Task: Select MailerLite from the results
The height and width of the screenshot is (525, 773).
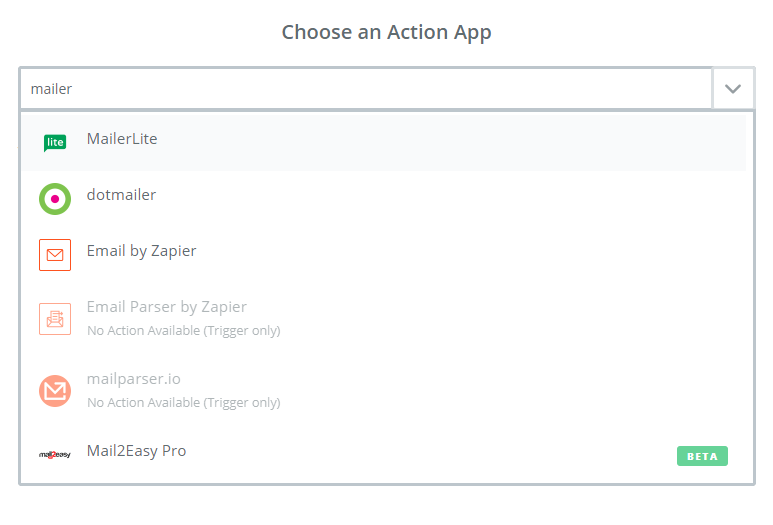Action: point(384,142)
